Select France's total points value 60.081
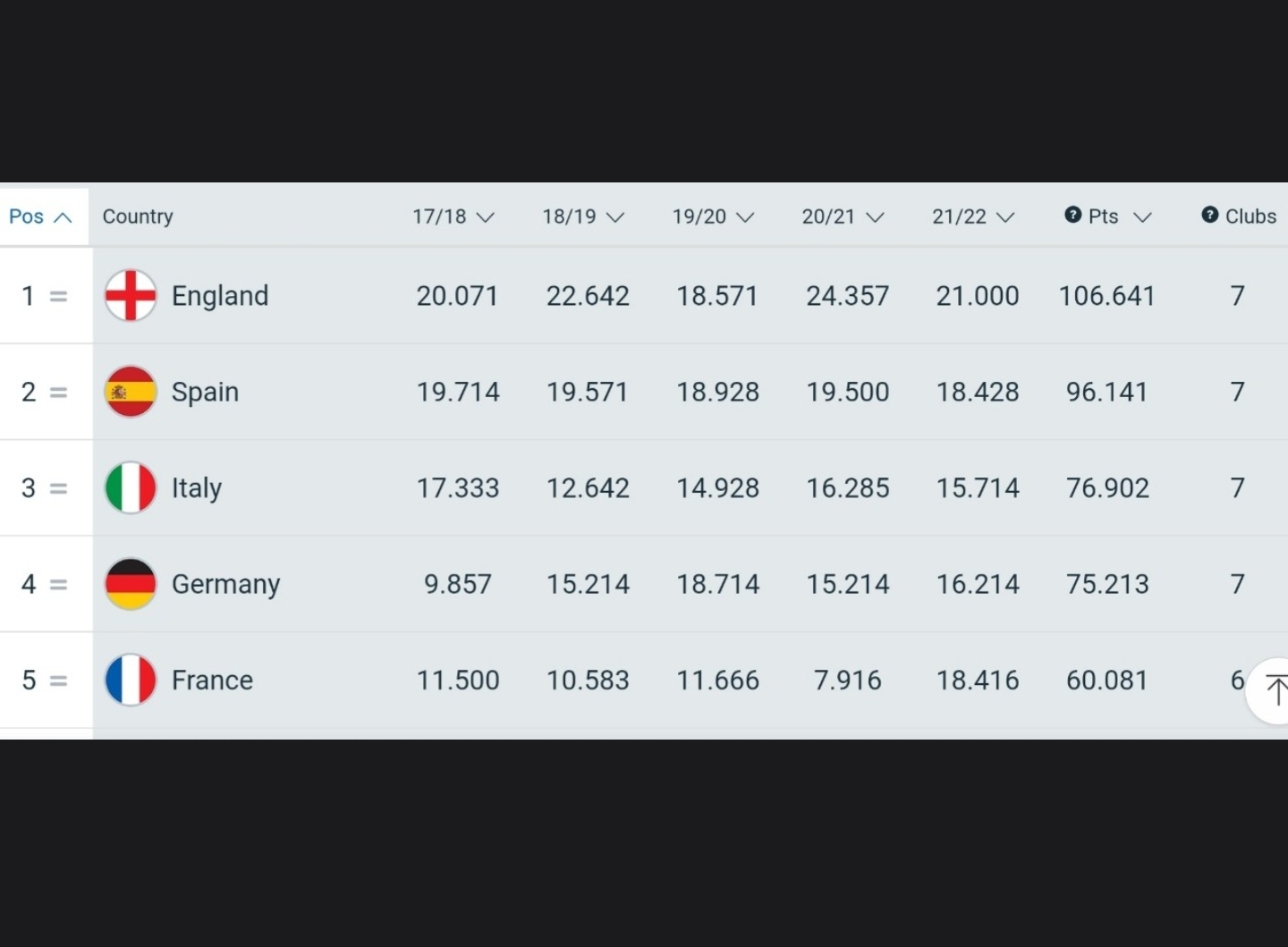The height and width of the screenshot is (947, 1288). 1106,681
